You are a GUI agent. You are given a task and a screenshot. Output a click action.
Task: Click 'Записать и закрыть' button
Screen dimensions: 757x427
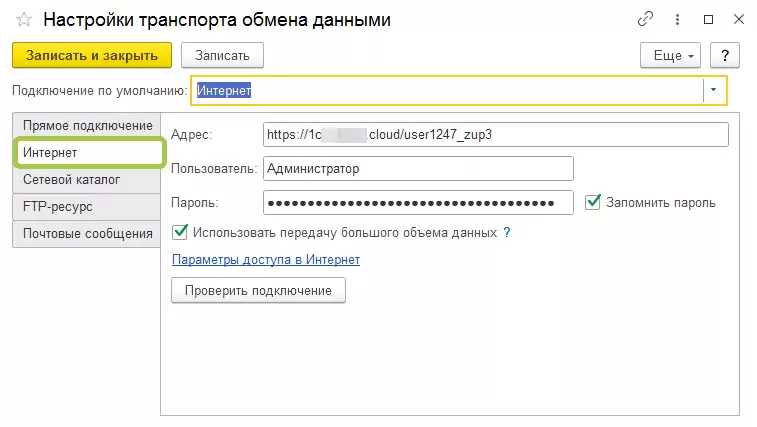[92, 55]
